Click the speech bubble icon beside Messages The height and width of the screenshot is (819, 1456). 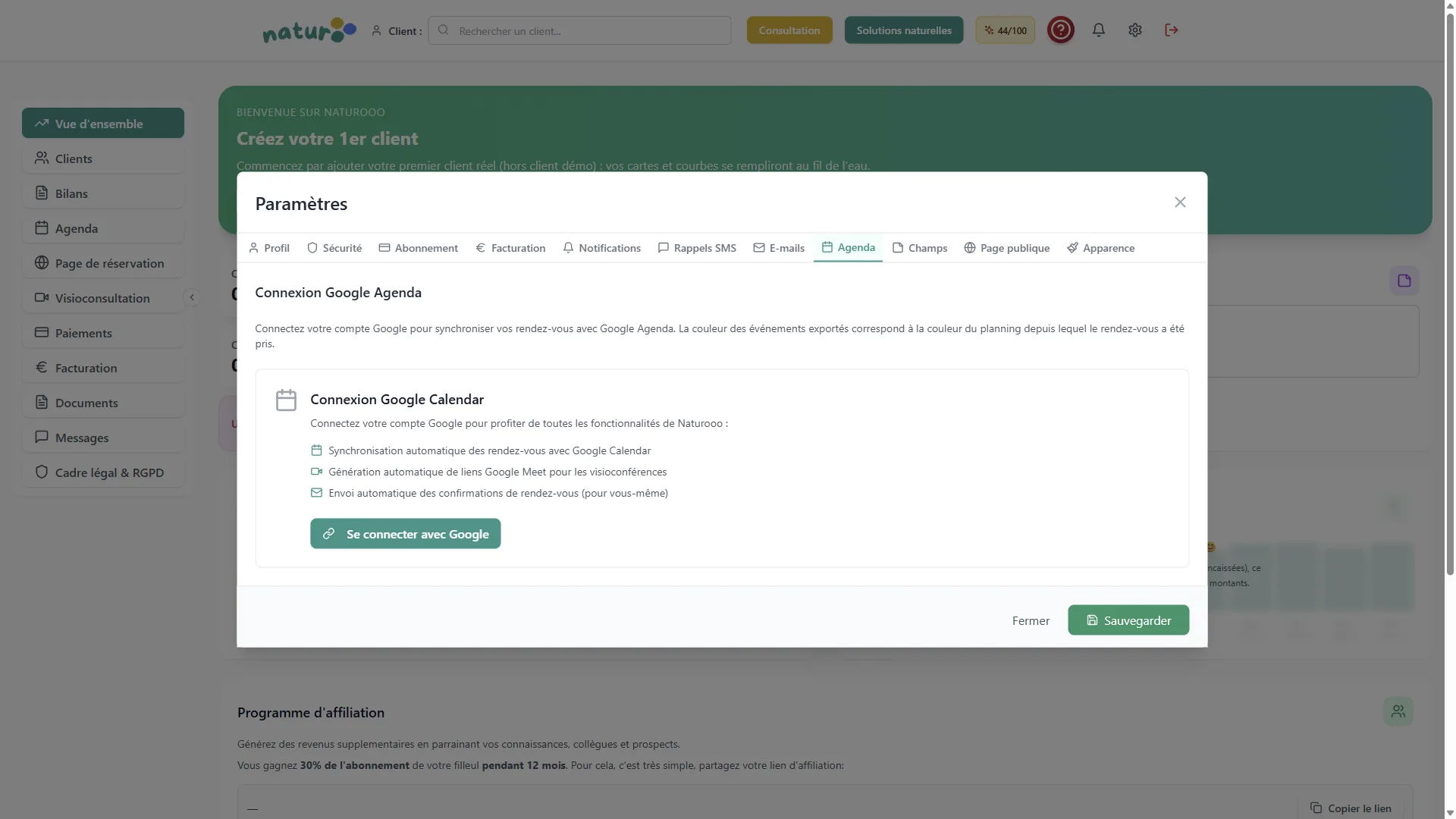point(42,437)
